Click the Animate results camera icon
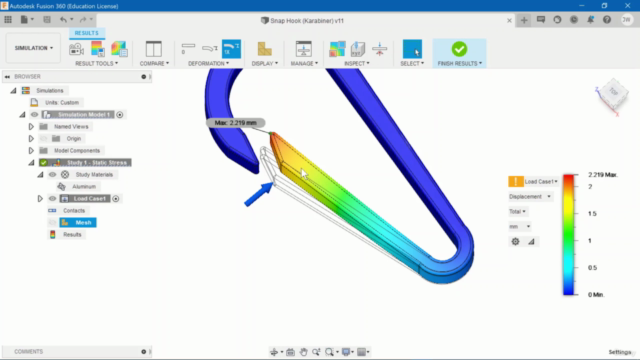Viewport: 640px width, 360px height. (76, 49)
